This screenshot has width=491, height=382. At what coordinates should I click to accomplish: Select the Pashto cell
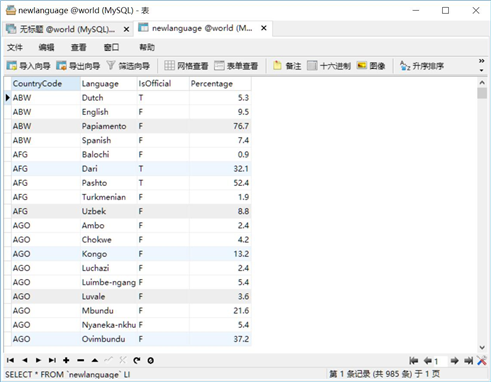[x=109, y=183]
